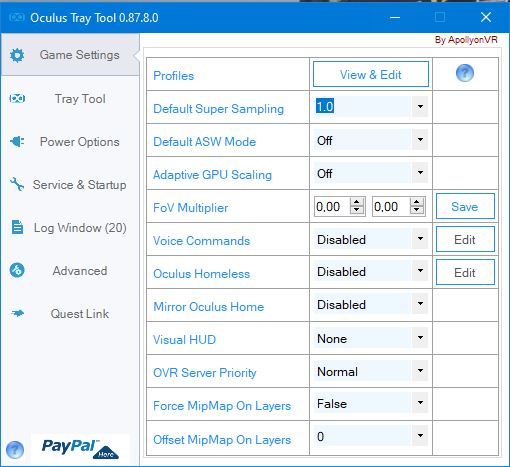Click the Mirror Oculus Home label

click(x=208, y=307)
